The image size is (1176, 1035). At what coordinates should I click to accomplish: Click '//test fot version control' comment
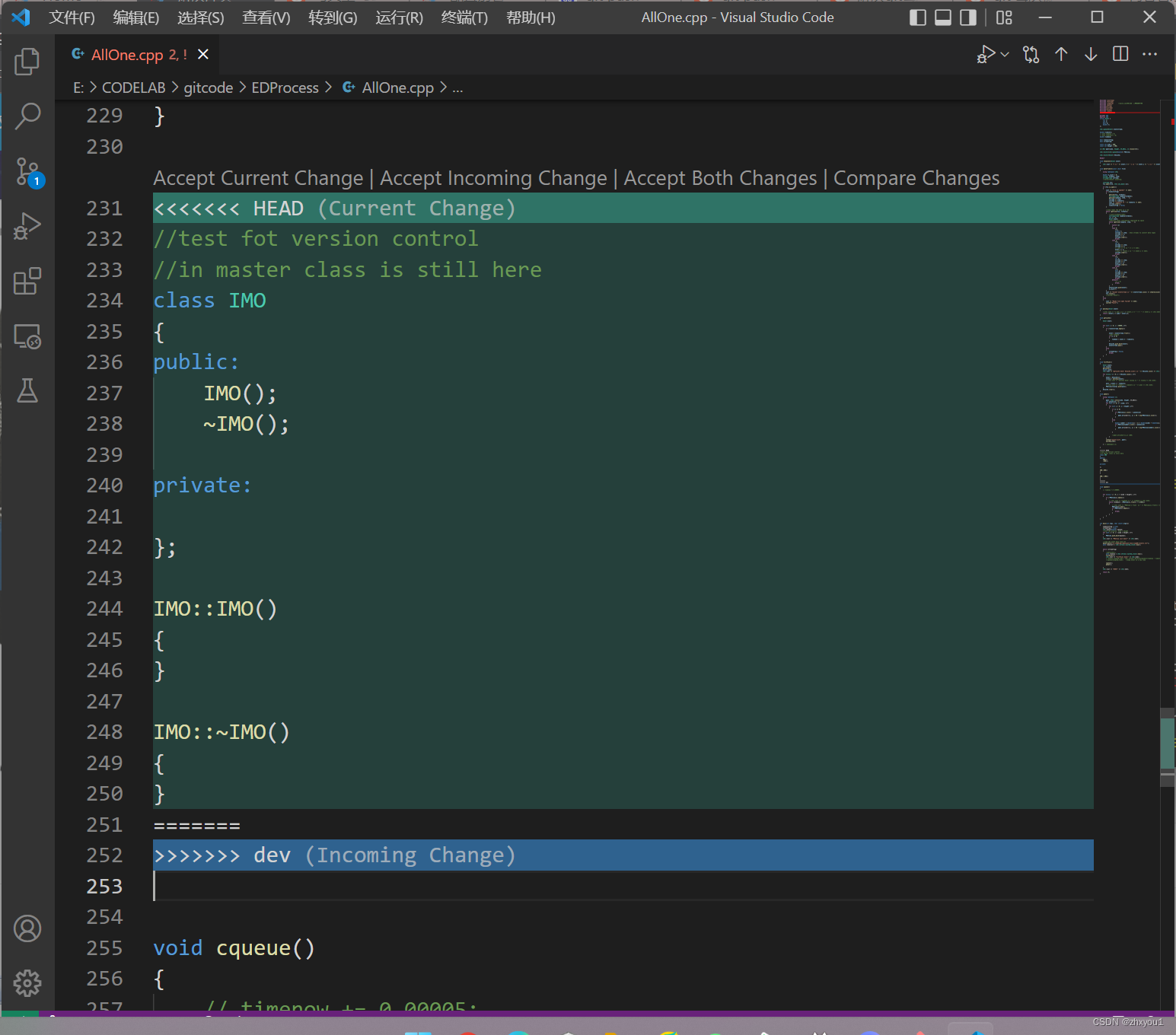pyautogui.click(x=316, y=239)
